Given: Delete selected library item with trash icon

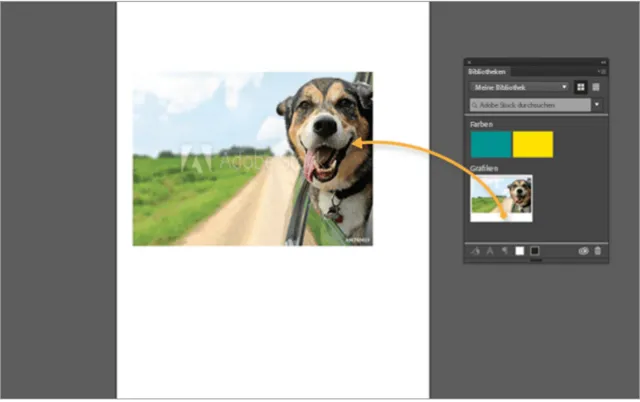Looking at the screenshot, I should pyautogui.click(x=598, y=251).
